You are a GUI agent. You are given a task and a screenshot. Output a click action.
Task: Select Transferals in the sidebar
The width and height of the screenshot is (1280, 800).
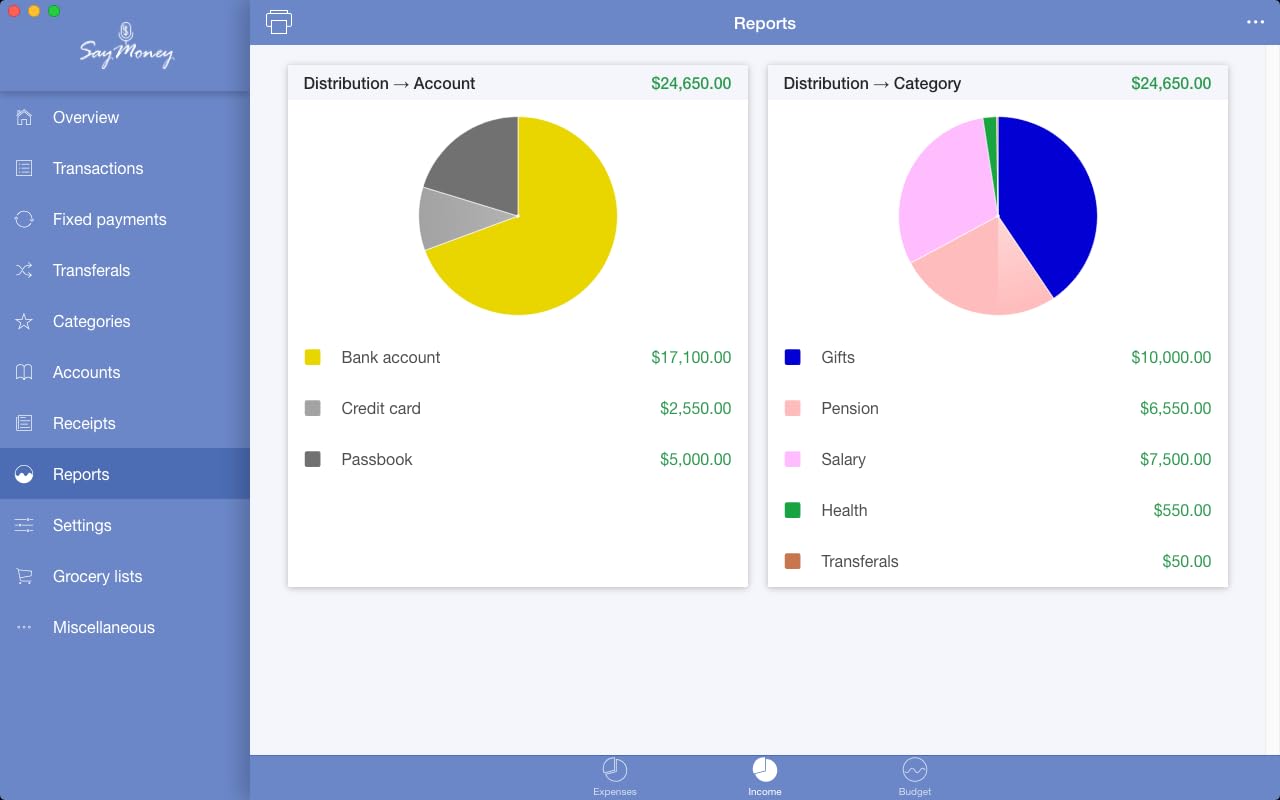(x=125, y=270)
